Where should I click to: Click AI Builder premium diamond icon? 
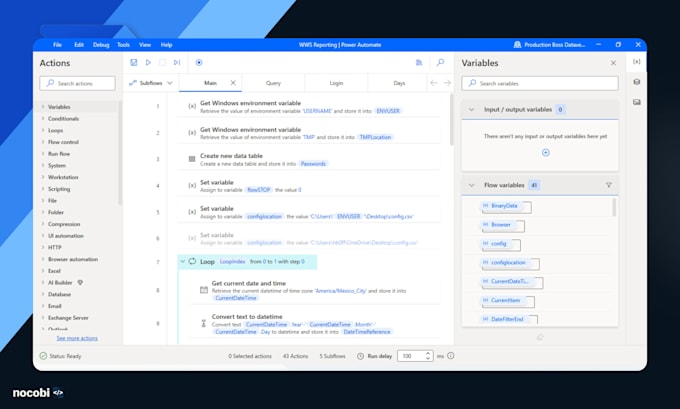click(x=80, y=282)
